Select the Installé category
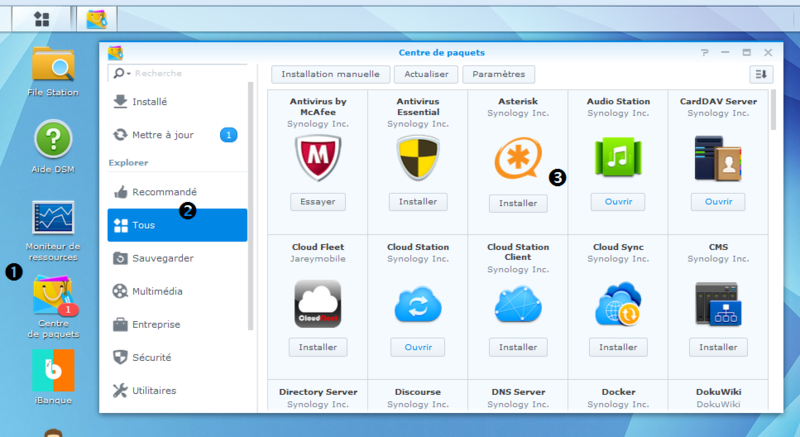Image resolution: width=800 pixels, height=437 pixels. coord(177,101)
